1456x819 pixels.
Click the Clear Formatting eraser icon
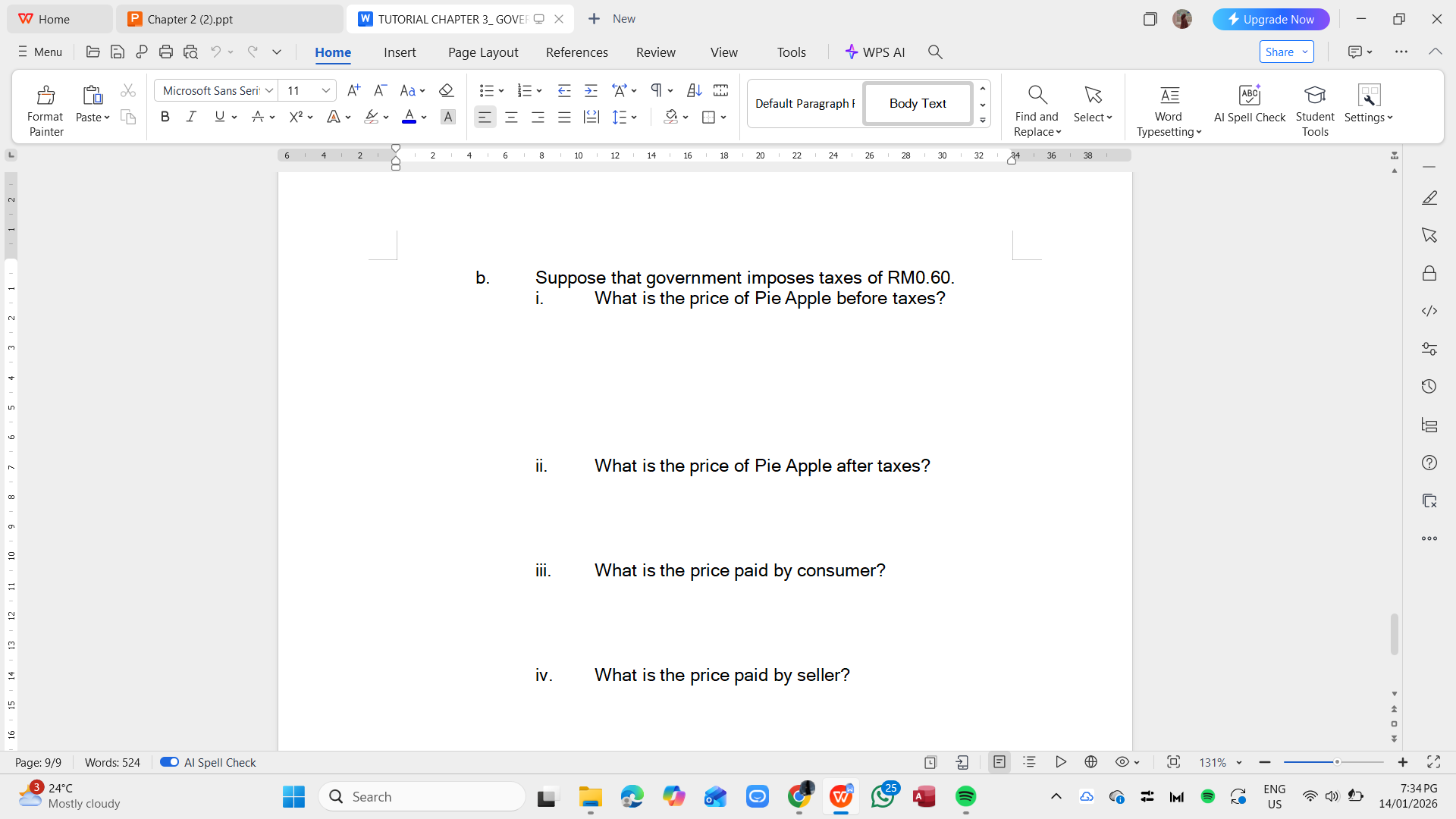pyautogui.click(x=446, y=91)
